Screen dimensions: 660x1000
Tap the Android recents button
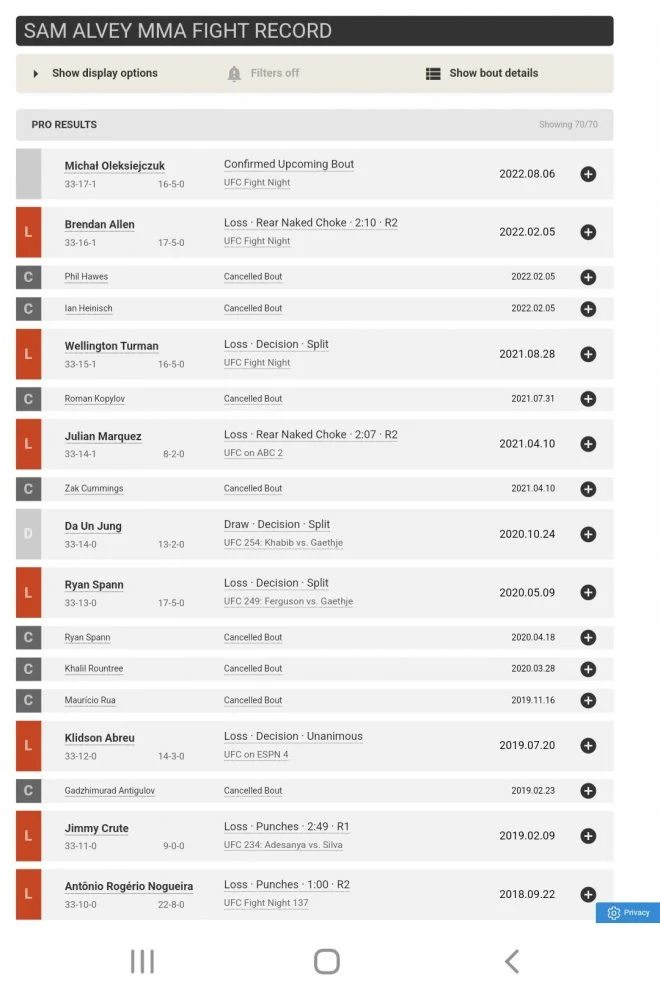pyautogui.click(x=142, y=960)
